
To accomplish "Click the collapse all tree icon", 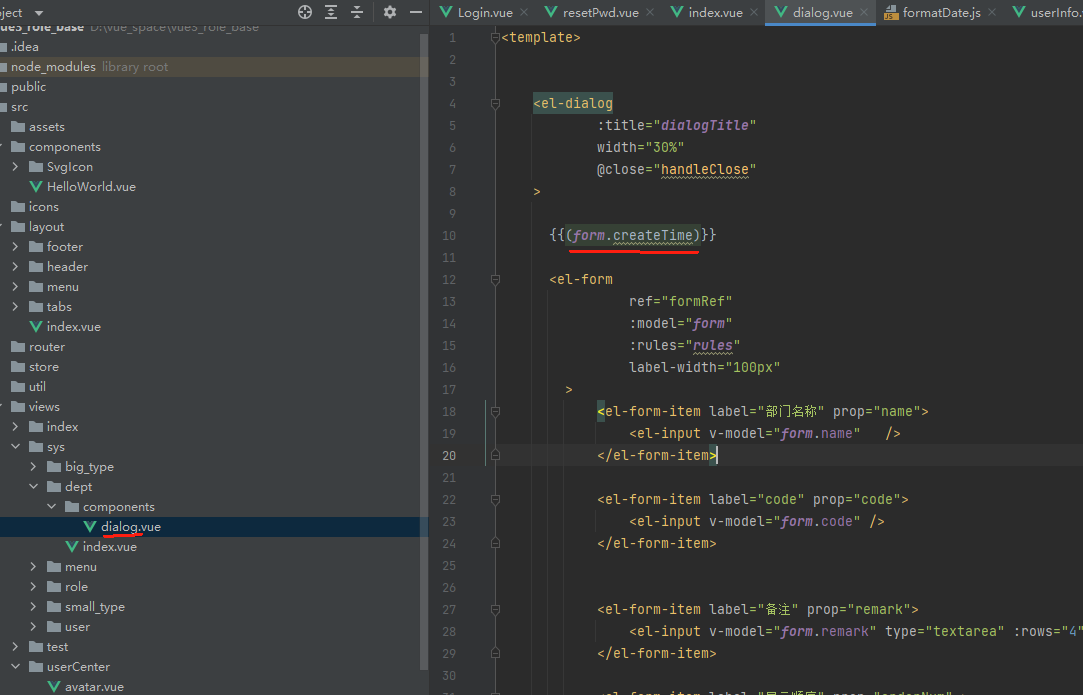I will (356, 12).
